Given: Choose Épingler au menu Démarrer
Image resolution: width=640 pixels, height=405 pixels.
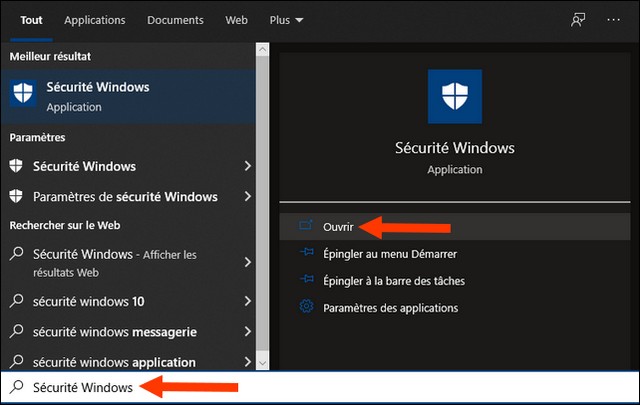Looking at the screenshot, I should [455, 254].
